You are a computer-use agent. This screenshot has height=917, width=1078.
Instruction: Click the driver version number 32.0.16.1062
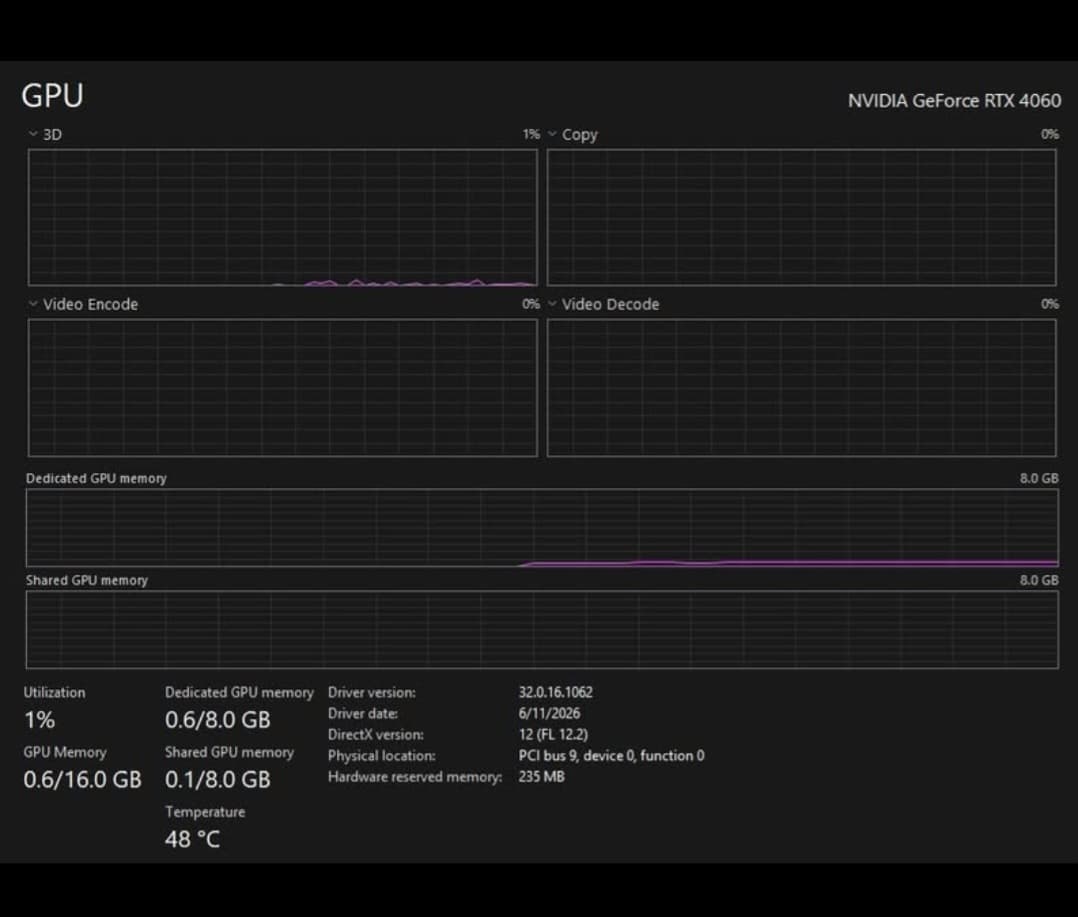(556, 692)
